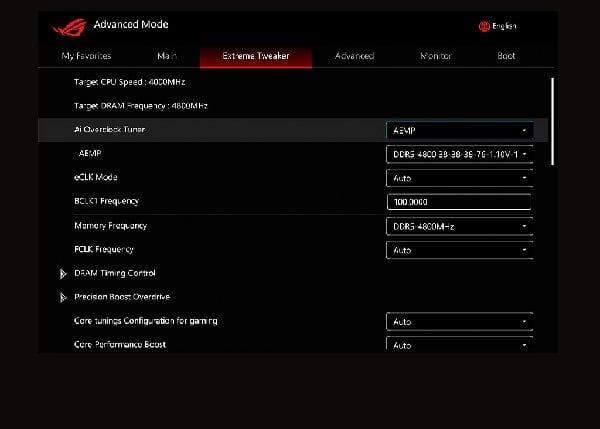The height and width of the screenshot is (429, 600).
Task: Open Ai Overclock Tuner dropdown set to AEMP
Action: click(460, 130)
